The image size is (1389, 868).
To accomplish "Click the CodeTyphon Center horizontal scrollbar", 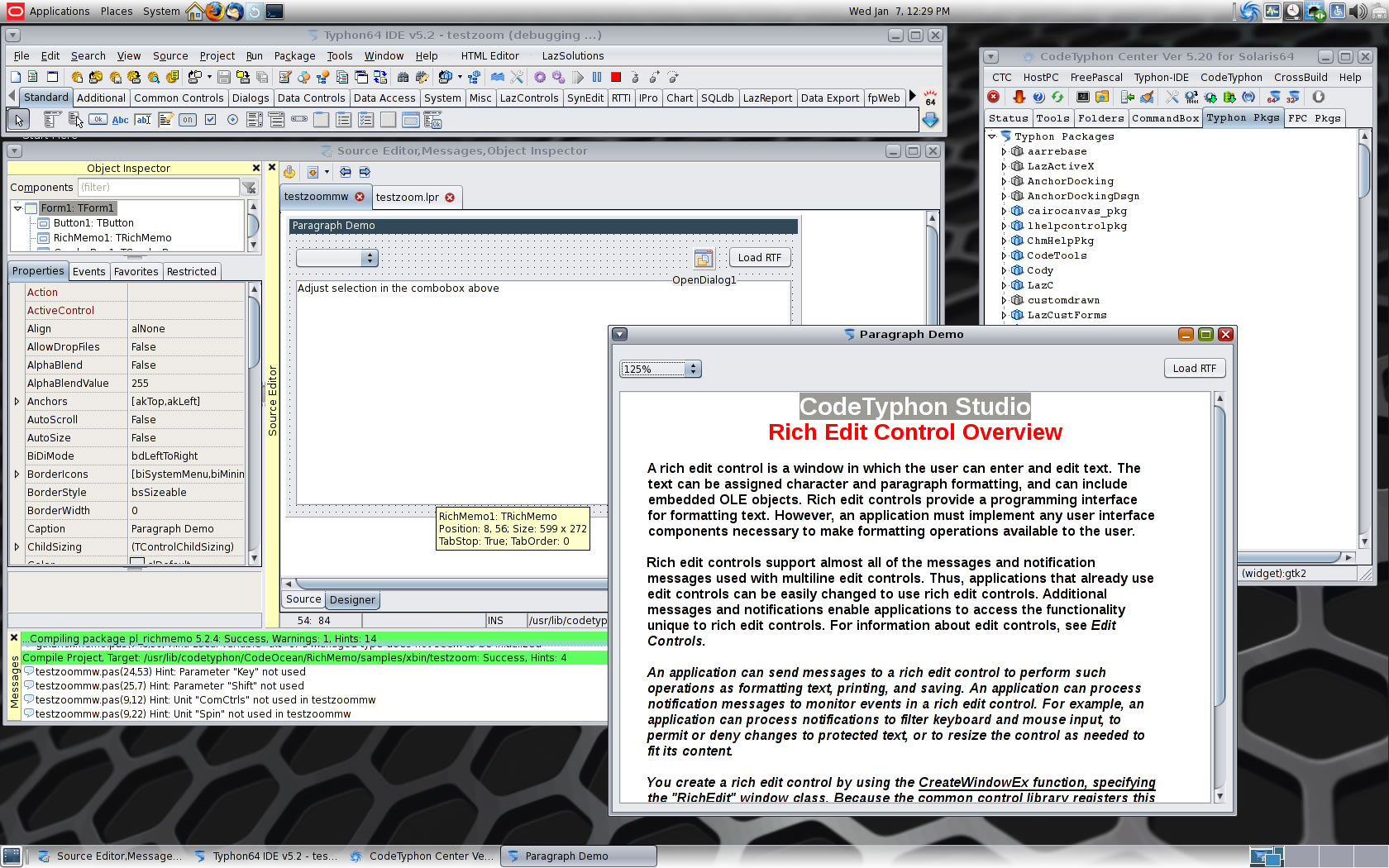I will tap(1172, 558).
